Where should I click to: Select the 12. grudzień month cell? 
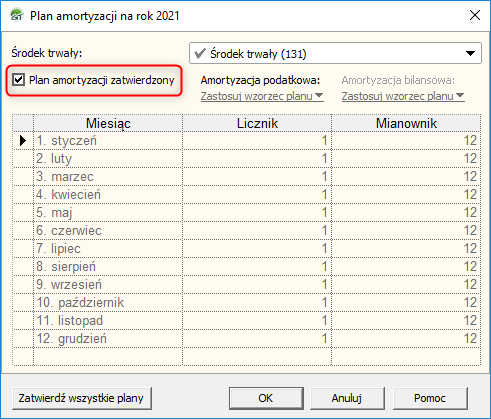pyautogui.click(x=108, y=339)
